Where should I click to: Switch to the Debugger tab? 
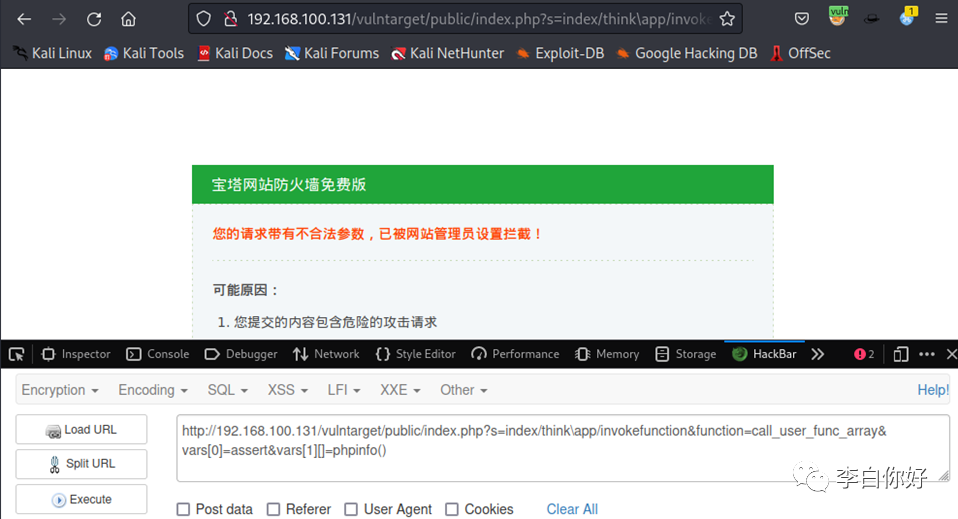coord(241,354)
